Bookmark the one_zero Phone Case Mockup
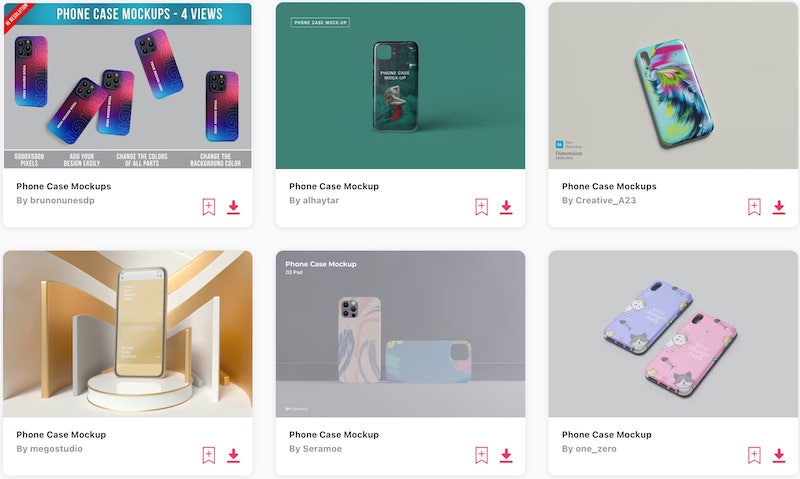Image resolution: width=800 pixels, height=479 pixels. (x=755, y=455)
